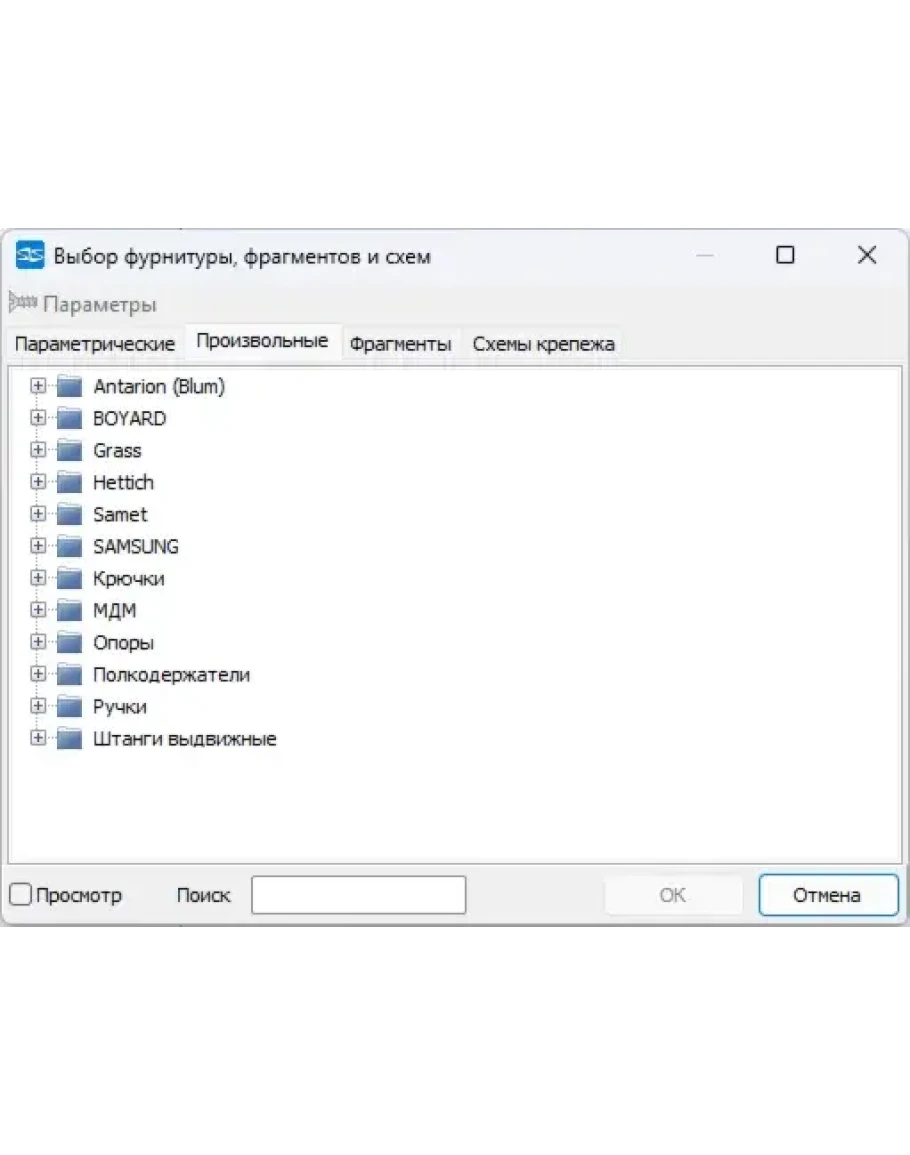Enable the Просмотр checkbox
The width and height of the screenshot is (910, 1155).
tap(21, 895)
